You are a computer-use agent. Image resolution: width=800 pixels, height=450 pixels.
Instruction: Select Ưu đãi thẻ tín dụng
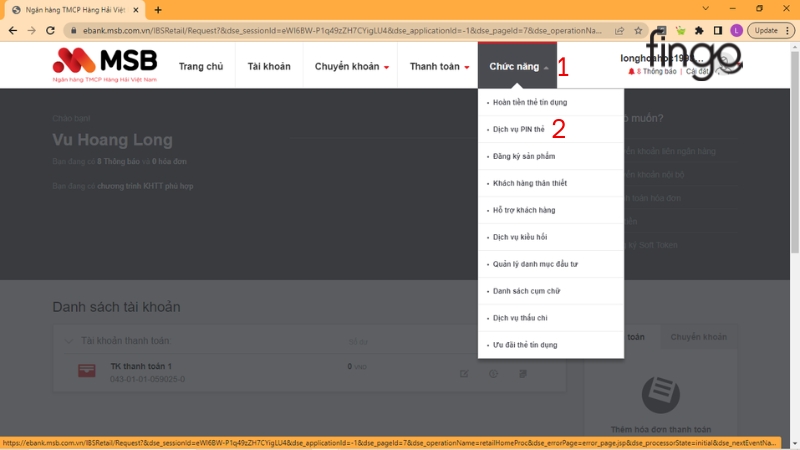point(551,345)
